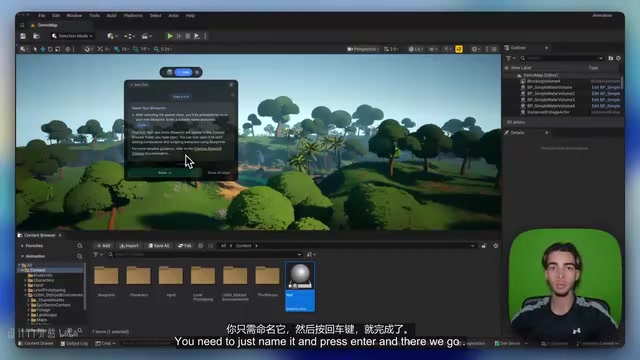
Task: Select InstancedFoliageActor in the Outliner
Action: point(548,112)
